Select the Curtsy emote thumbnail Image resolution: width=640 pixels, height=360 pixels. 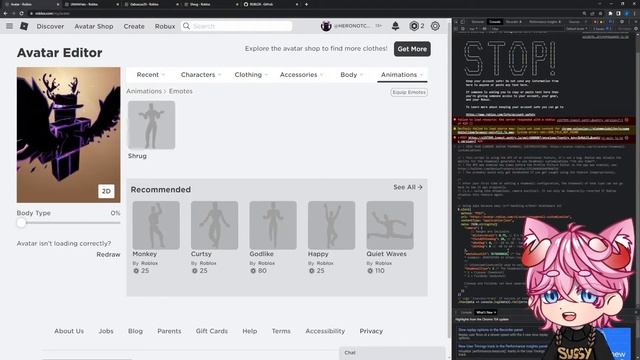click(214, 225)
